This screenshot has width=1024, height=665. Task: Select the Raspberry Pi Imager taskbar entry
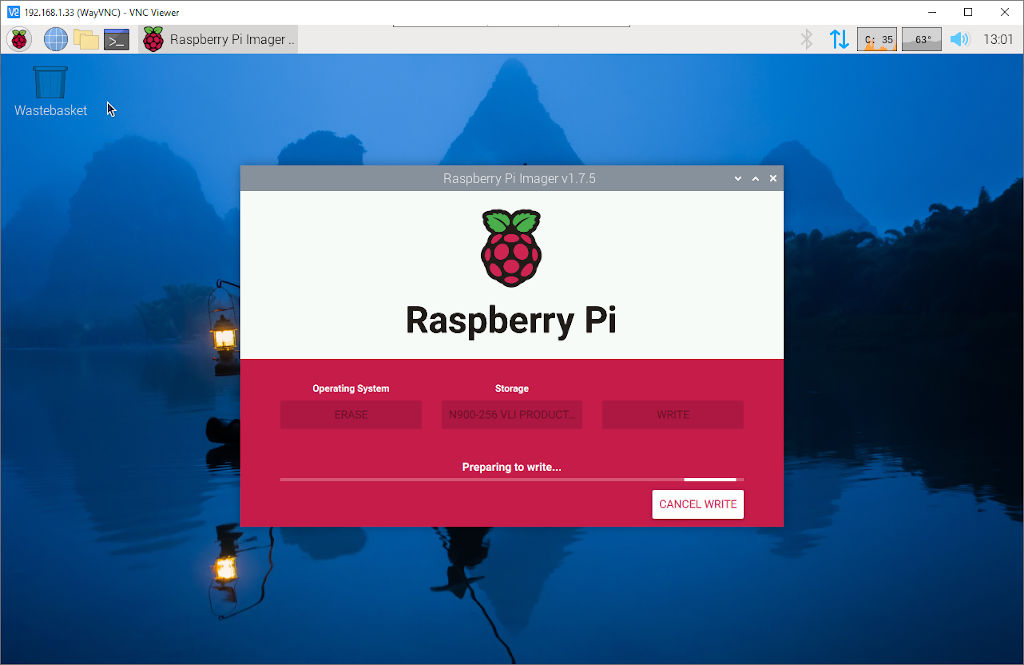pos(218,39)
